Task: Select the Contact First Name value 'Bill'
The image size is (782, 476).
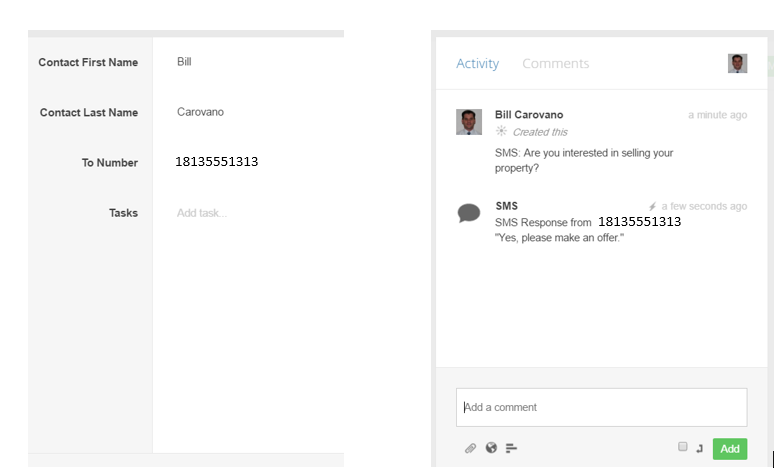Action: point(184,62)
